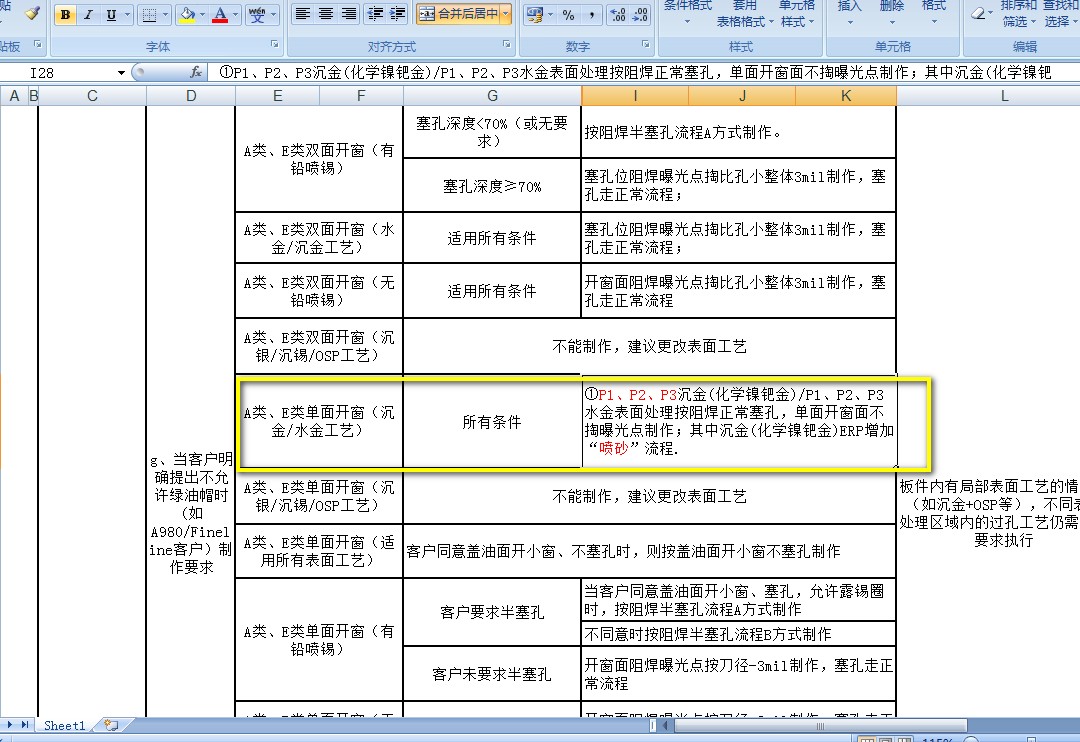The height and width of the screenshot is (742, 1080).
Task: Open 数字 group dialog launcher
Action: 646,44
